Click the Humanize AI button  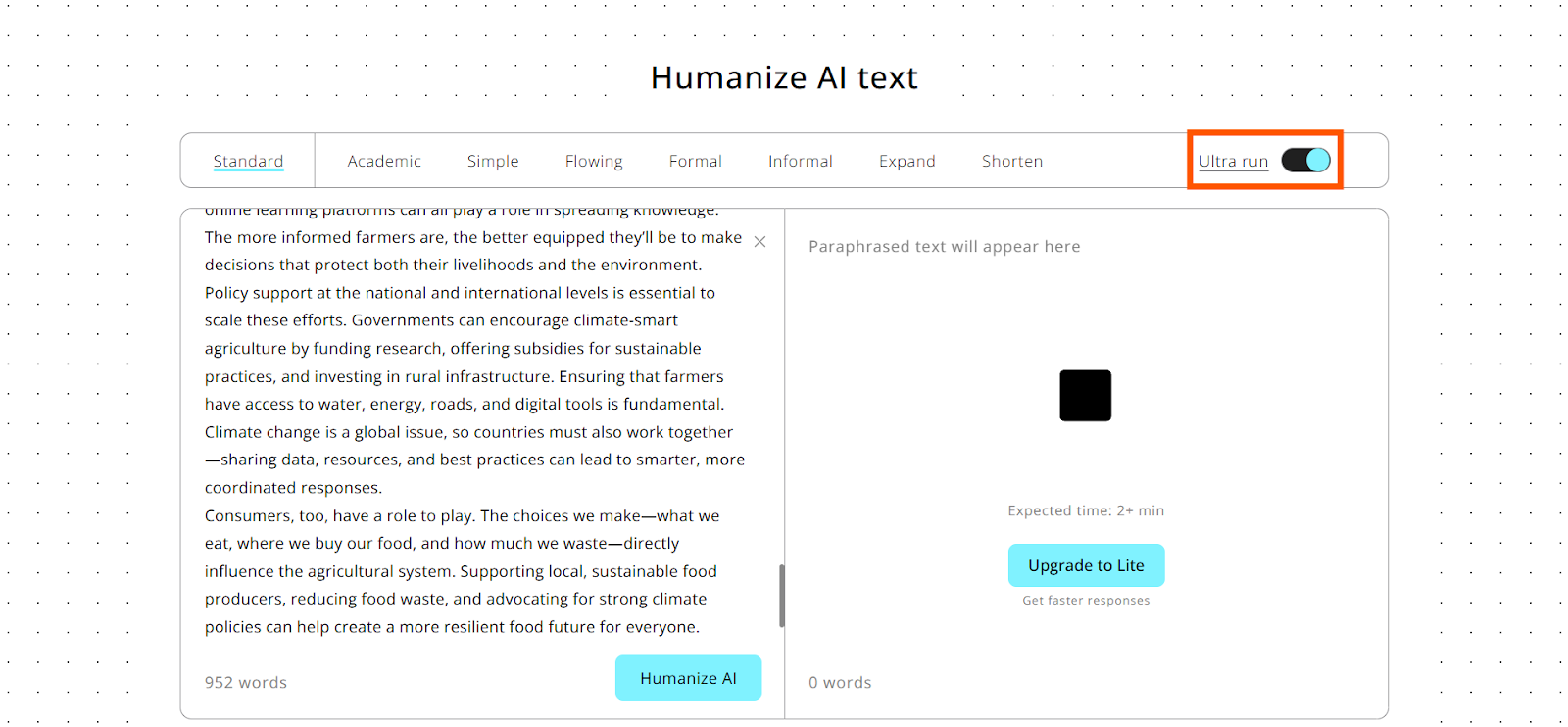tap(688, 678)
